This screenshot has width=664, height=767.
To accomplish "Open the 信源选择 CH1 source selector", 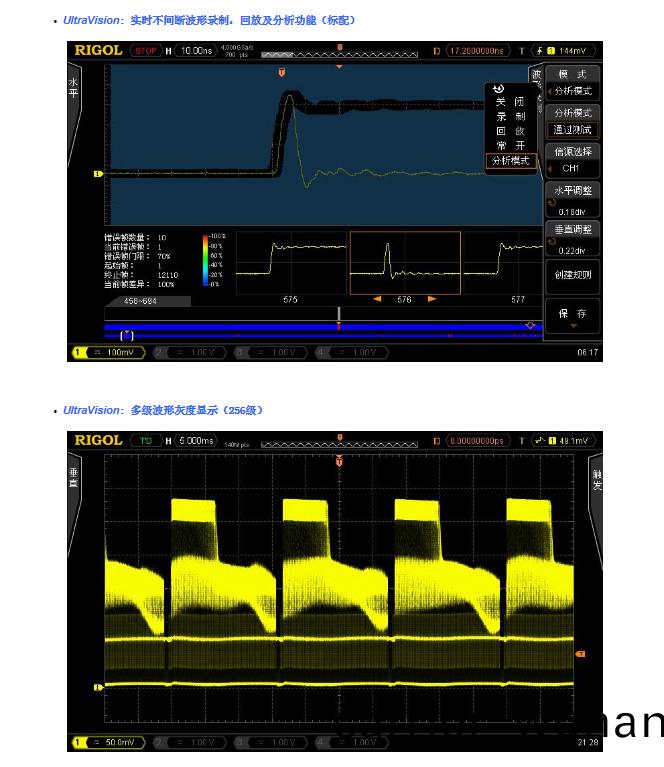I will pyautogui.click(x=574, y=160).
